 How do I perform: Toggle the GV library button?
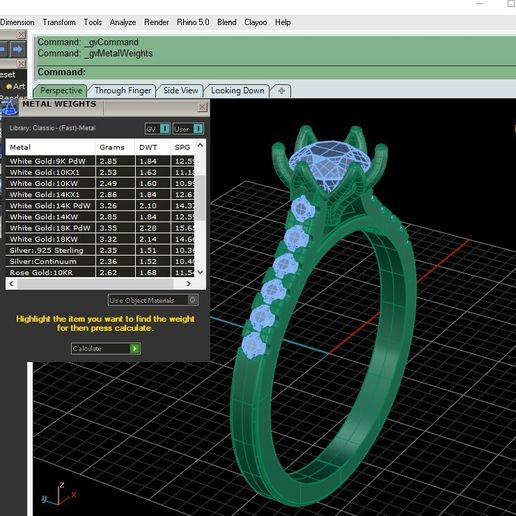coord(158,129)
